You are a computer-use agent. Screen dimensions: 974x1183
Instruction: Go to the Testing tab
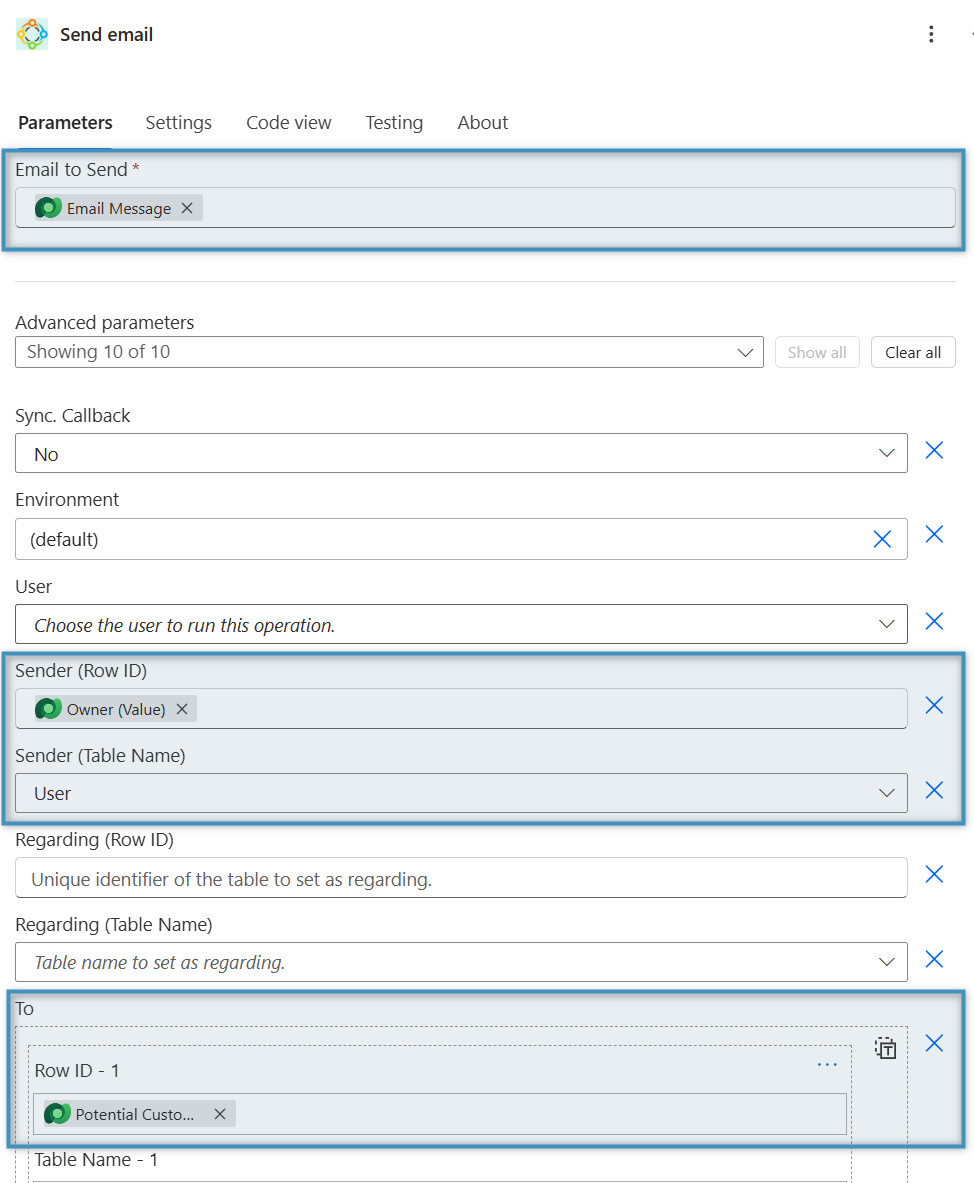tap(394, 123)
